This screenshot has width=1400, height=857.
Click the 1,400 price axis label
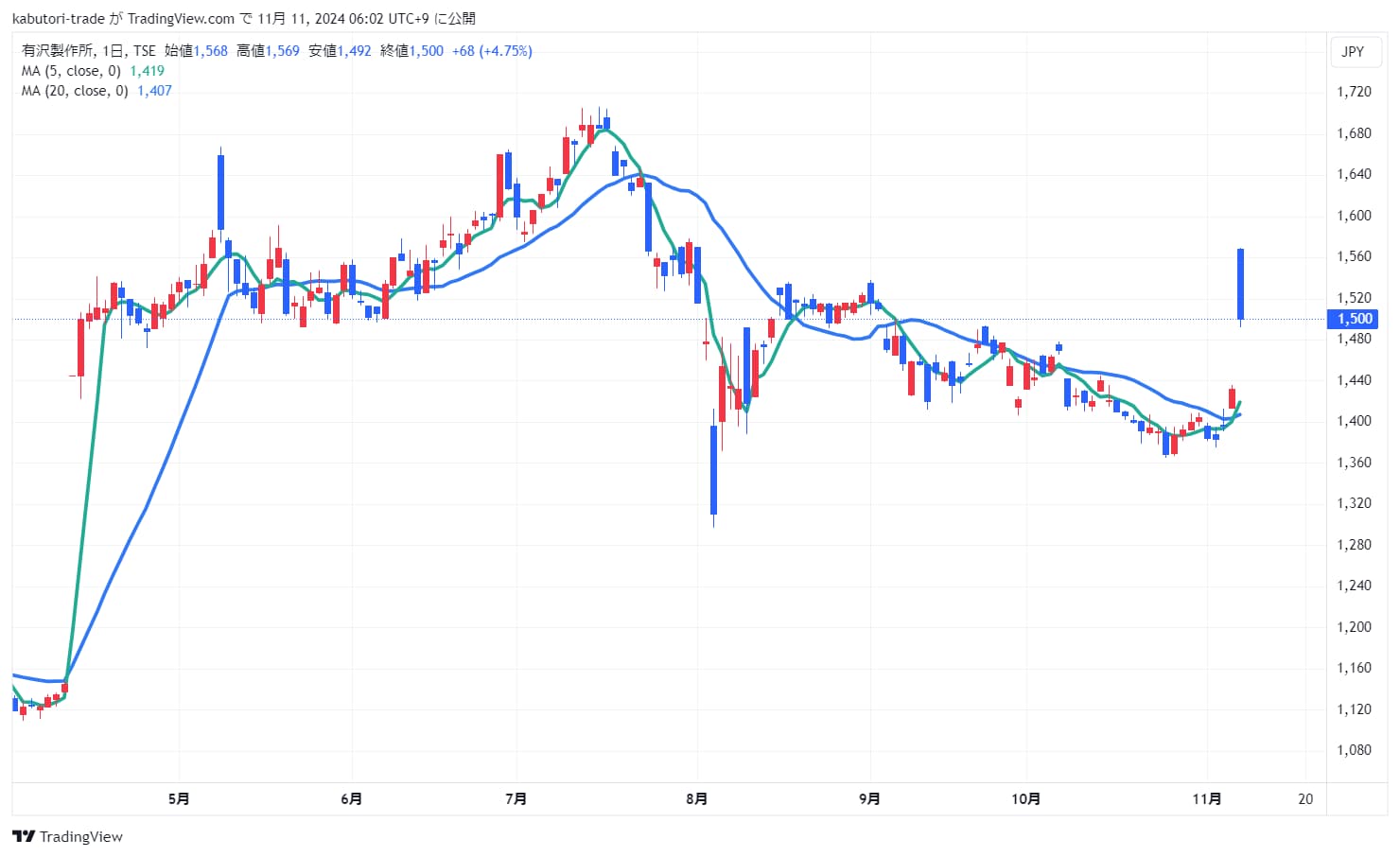1354,421
